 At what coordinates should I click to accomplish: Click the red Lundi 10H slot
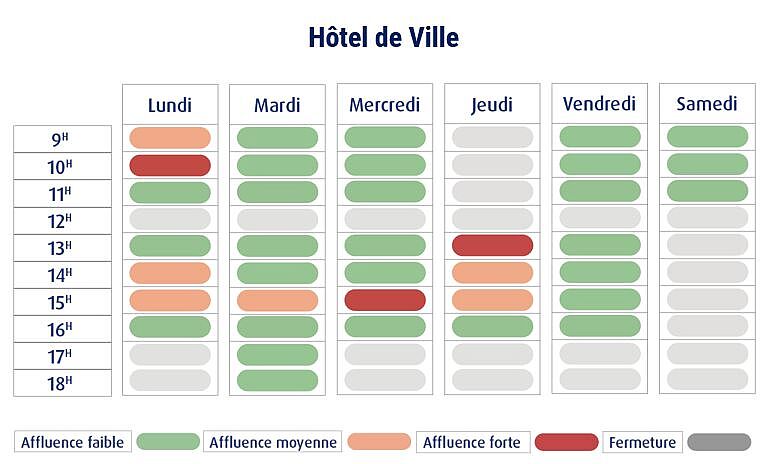pos(170,166)
